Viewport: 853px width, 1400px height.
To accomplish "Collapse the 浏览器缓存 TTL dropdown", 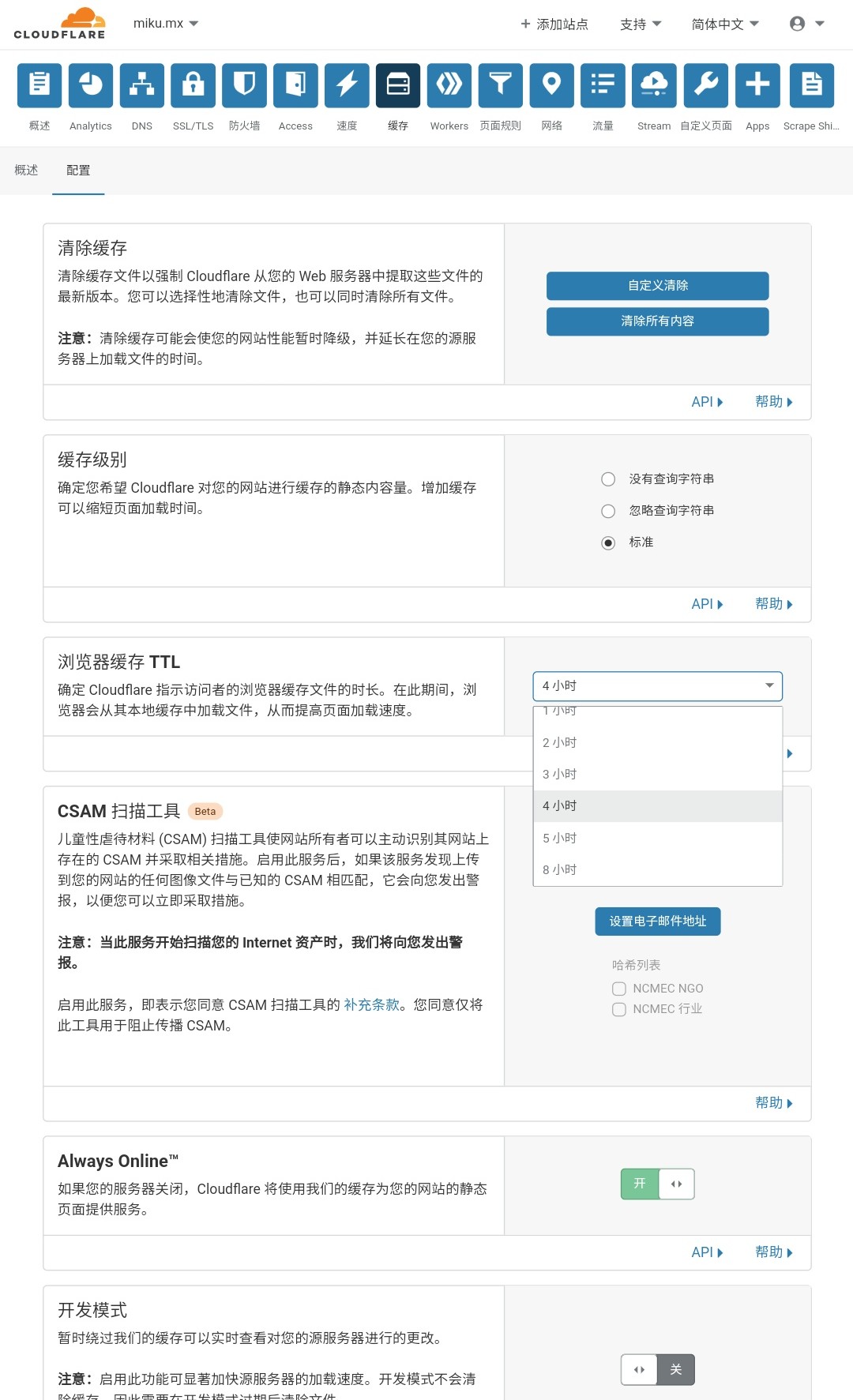I will click(x=658, y=686).
